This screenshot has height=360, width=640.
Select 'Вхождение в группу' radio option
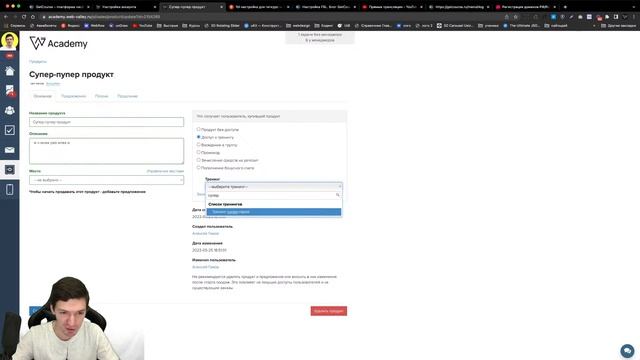tap(199, 144)
